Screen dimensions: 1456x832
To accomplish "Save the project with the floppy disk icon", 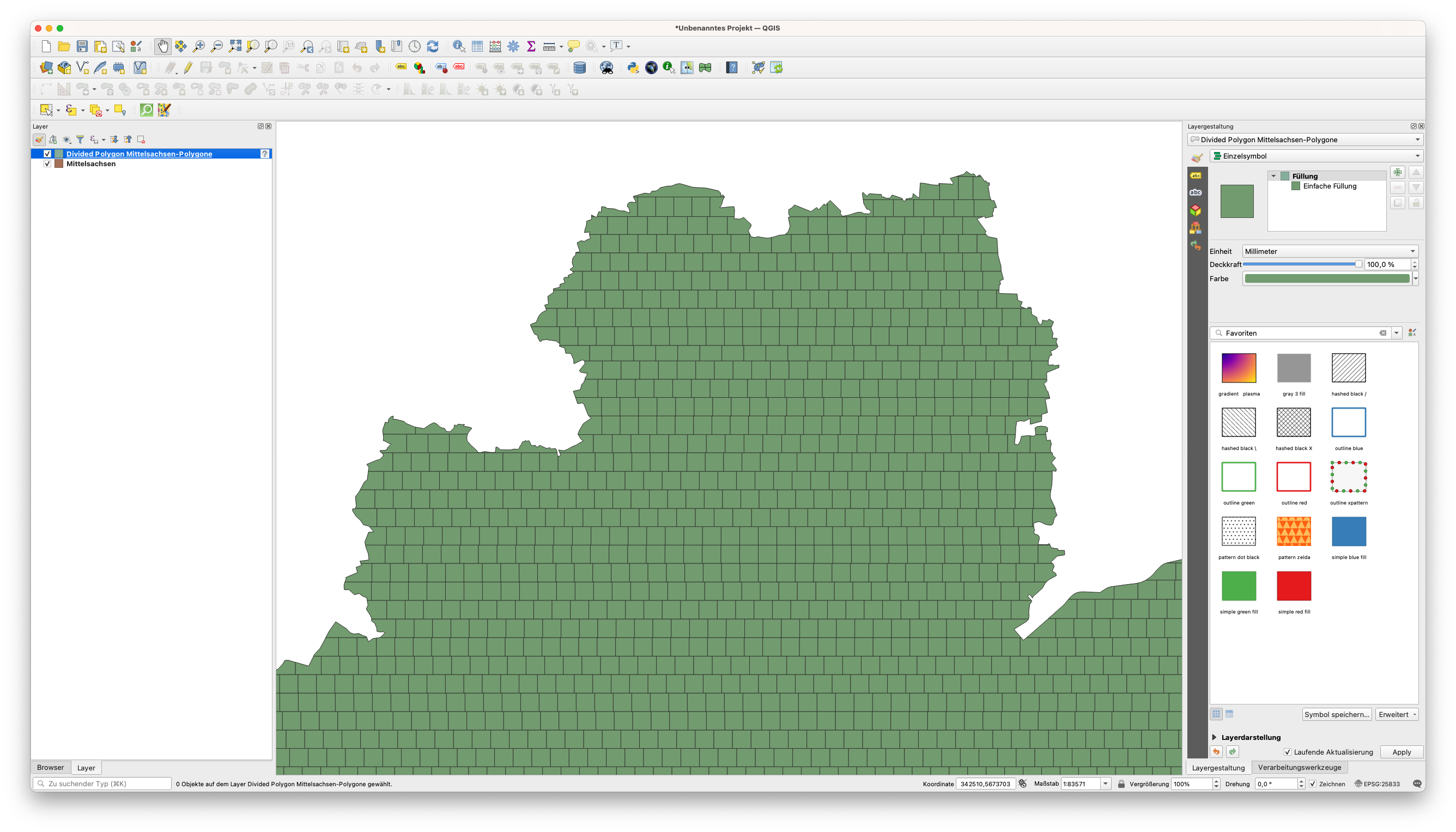I will tap(82, 46).
